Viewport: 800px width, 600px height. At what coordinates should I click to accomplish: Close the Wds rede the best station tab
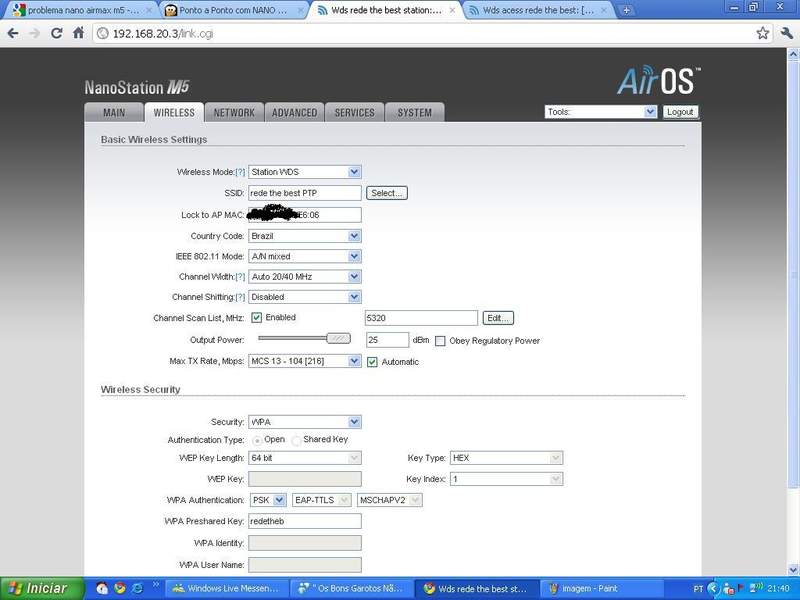click(452, 10)
